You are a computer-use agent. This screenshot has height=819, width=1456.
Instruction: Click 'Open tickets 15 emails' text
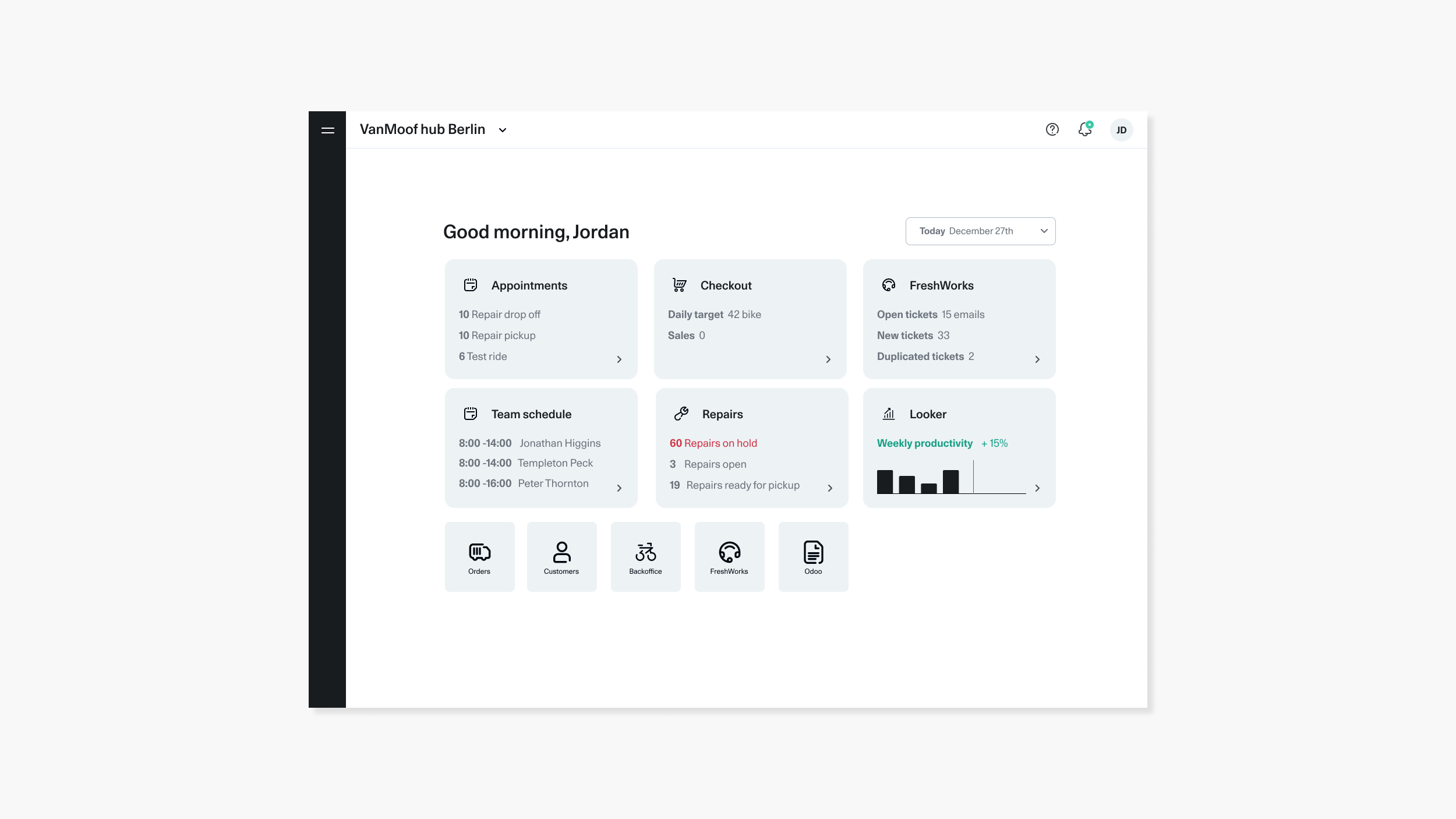pos(931,315)
